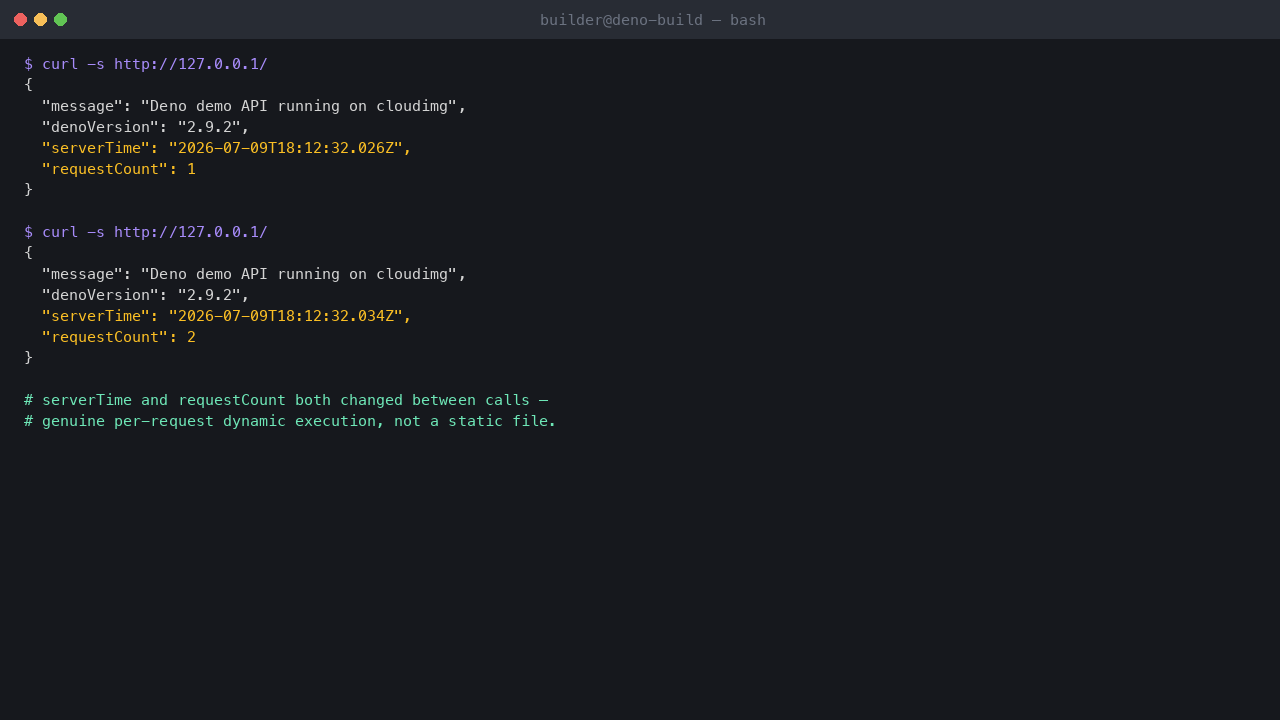Click the serverTime line ending 32.034Z

pyautogui.click(x=226, y=316)
